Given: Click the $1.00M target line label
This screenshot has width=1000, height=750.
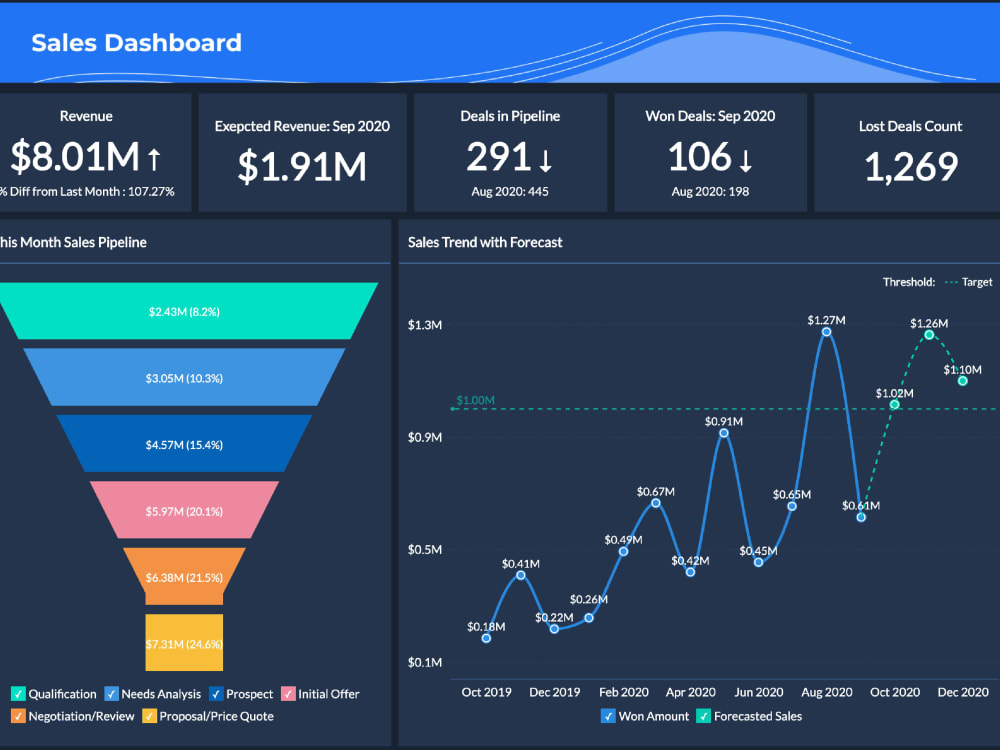Looking at the screenshot, I should (x=476, y=401).
